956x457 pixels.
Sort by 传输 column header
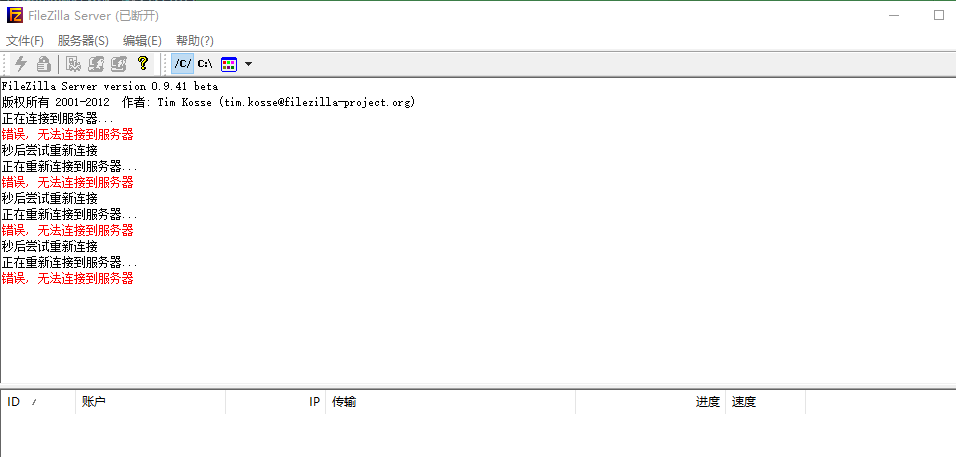click(x=451, y=402)
